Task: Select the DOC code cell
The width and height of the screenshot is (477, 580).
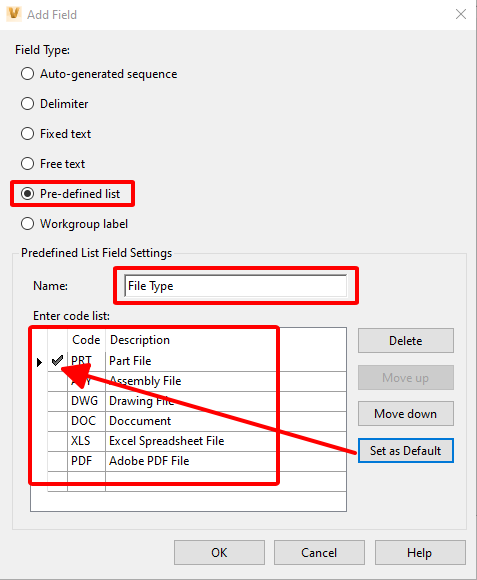Action: [87, 421]
